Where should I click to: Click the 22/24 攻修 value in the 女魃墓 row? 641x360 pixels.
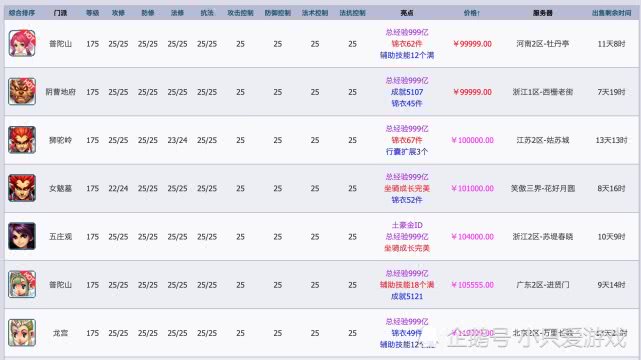click(118, 188)
